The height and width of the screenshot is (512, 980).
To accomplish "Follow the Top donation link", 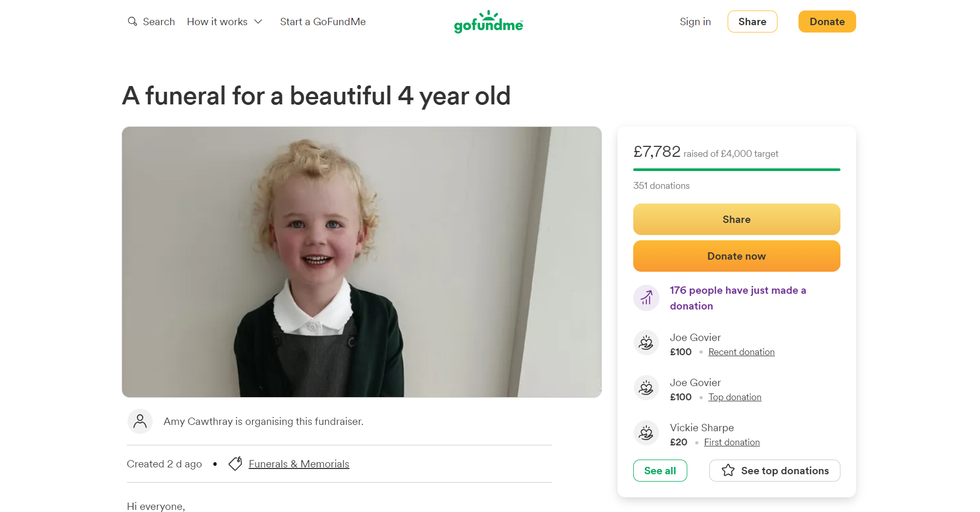I will [x=734, y=397].
